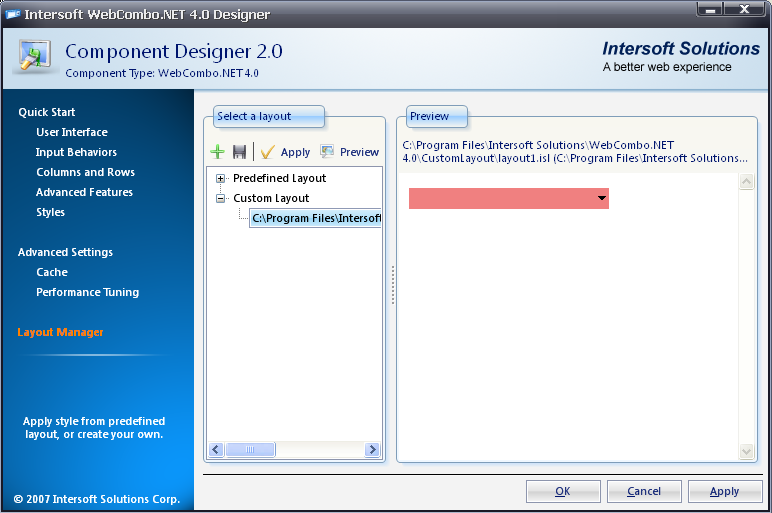Image resolution: width=772 pixels, height=513 pixels.
Task: Collapse the Custom Layout tree node
Action: click(x=220, y=198)
